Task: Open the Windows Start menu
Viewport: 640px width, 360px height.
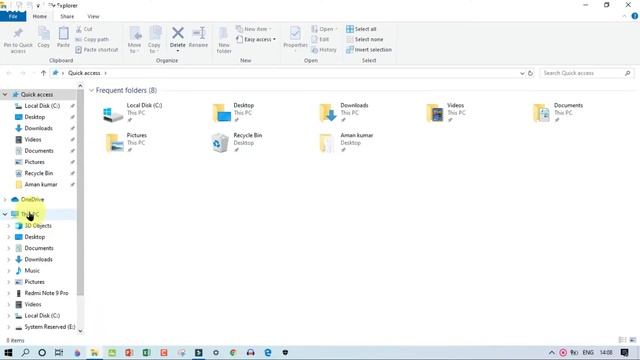Action: pyautogui.click(x=8, y=353)
